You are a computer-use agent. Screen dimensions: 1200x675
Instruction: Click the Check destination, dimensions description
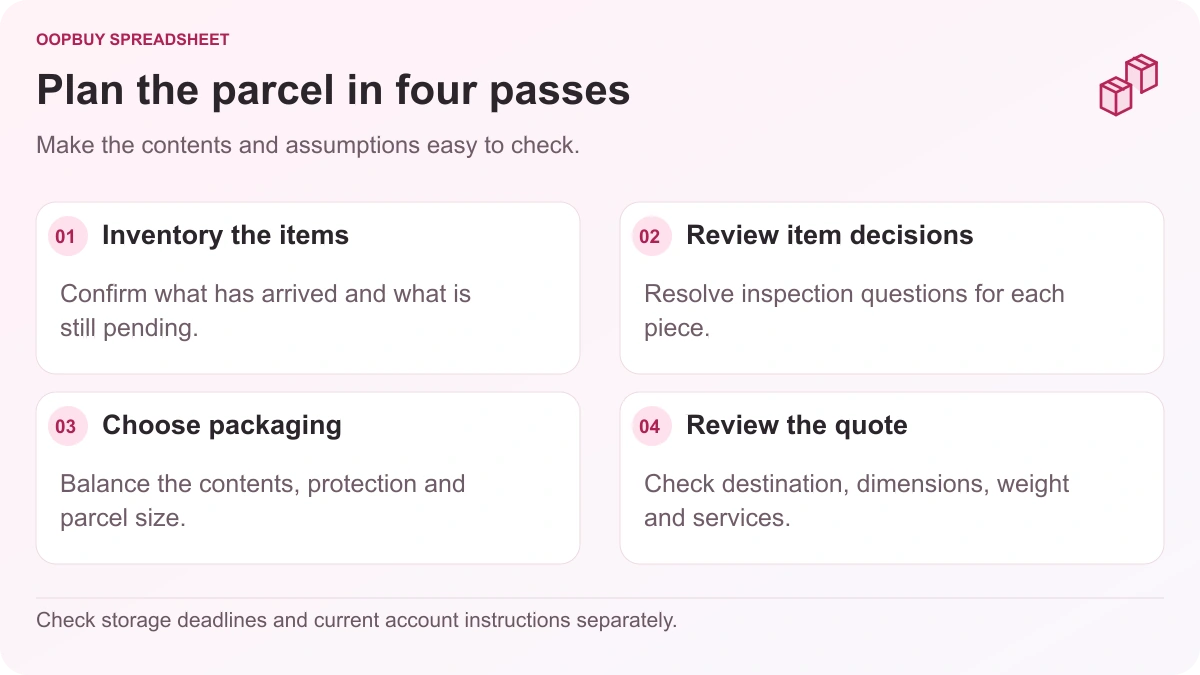click(x=856, y=501)
